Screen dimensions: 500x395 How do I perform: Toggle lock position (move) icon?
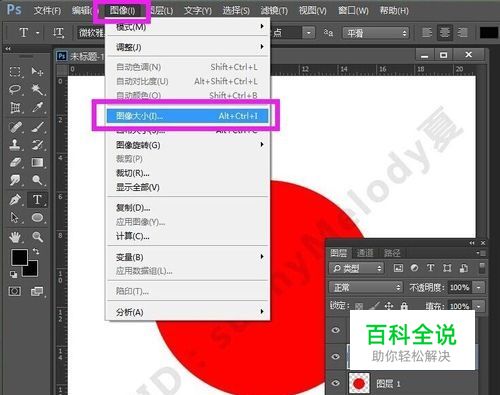[389, 306]
